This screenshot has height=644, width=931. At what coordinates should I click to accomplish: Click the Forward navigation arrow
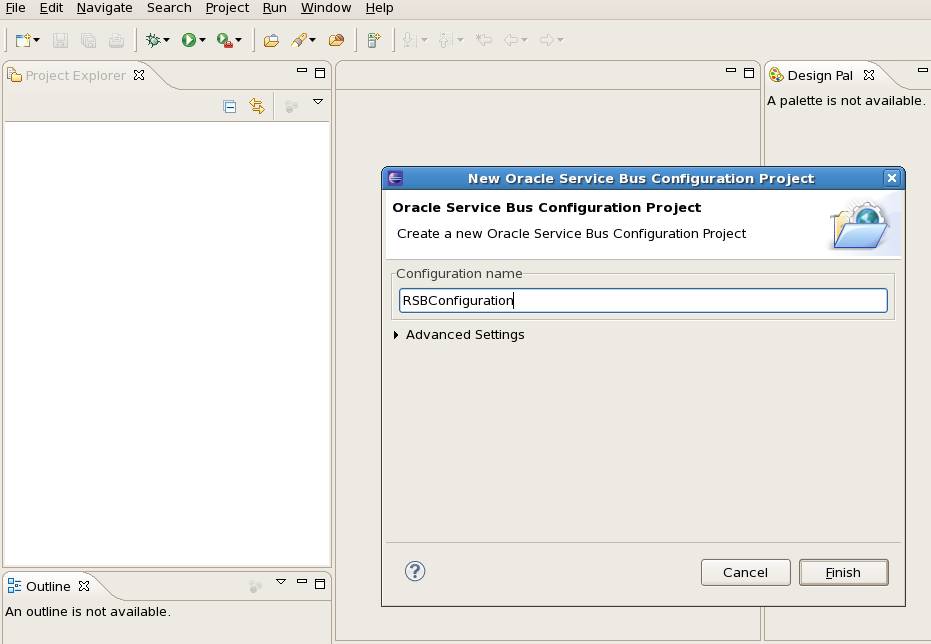547,40
